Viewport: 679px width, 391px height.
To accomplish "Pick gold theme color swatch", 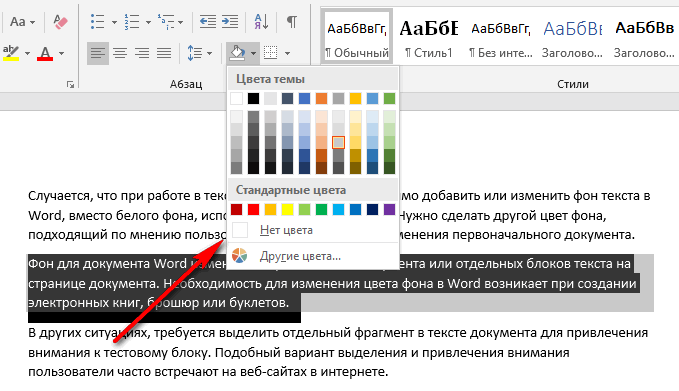I will coord(356,99).
